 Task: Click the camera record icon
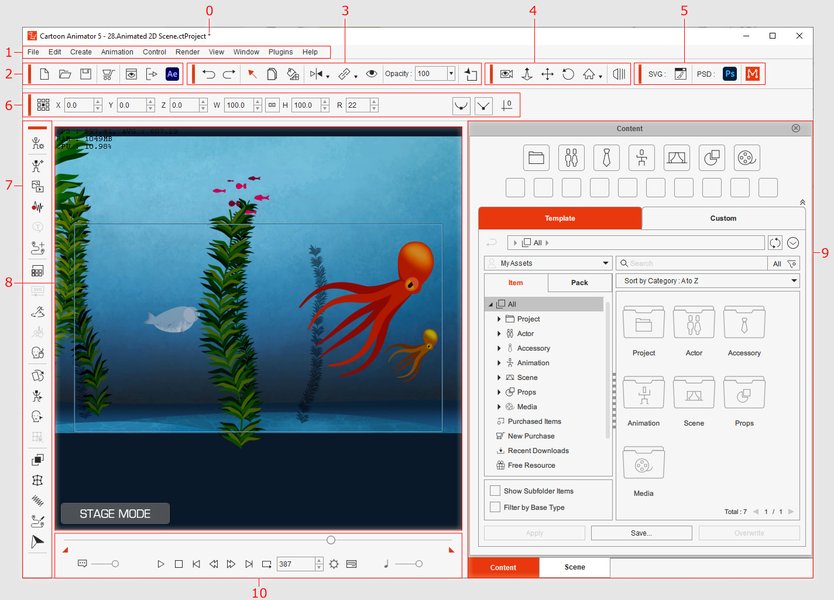(x=506, y=74)
